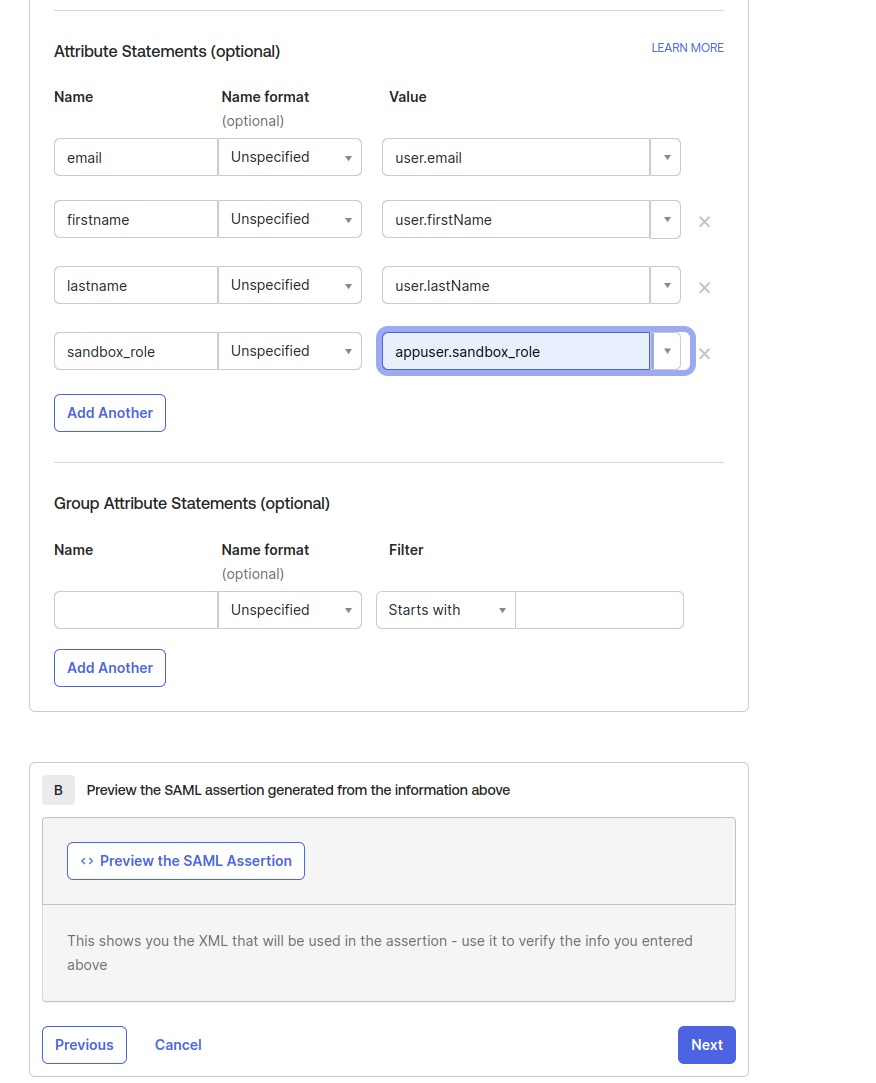Focus the group attribute Name input field

point(135,610)
